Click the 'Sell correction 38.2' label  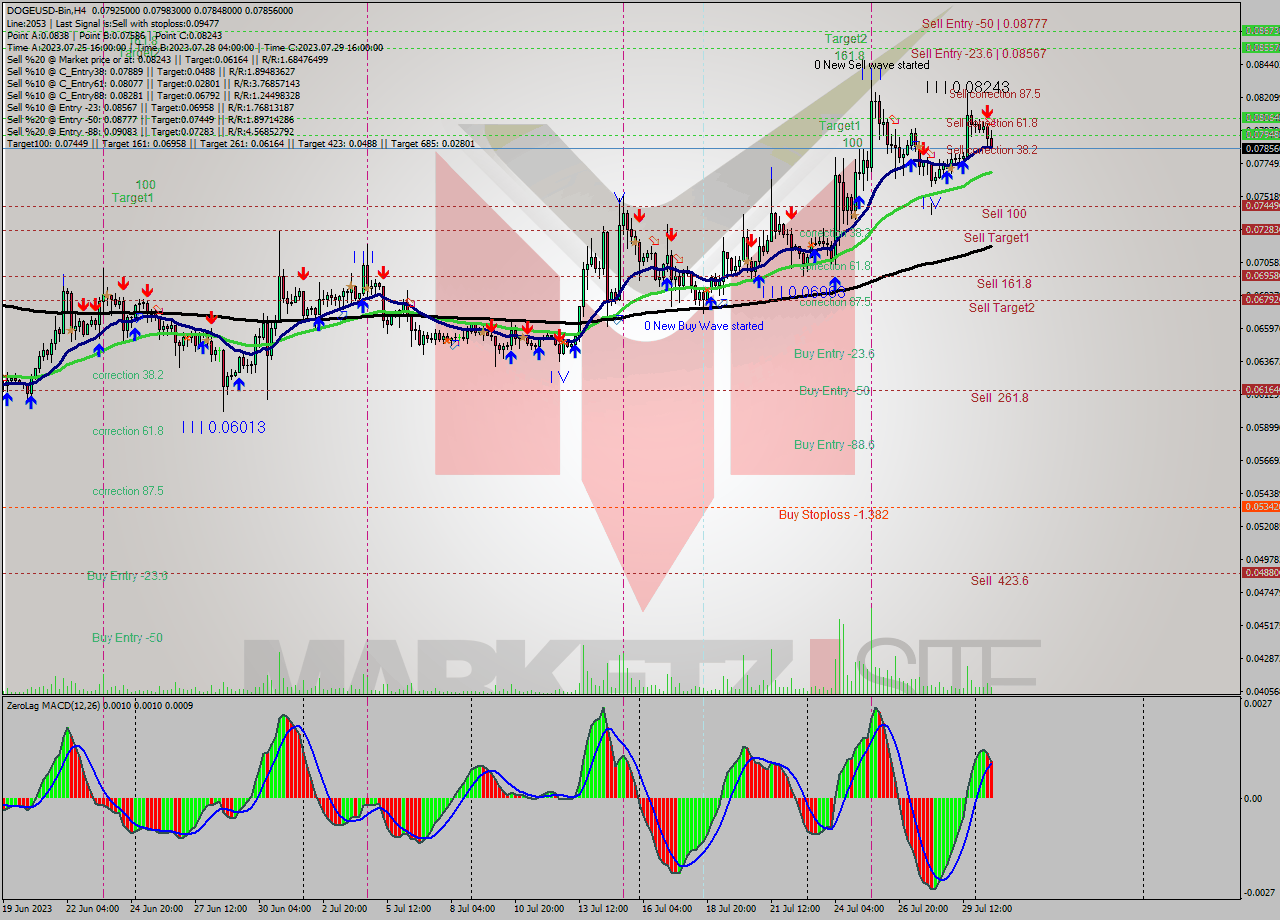tap(992, 150)
